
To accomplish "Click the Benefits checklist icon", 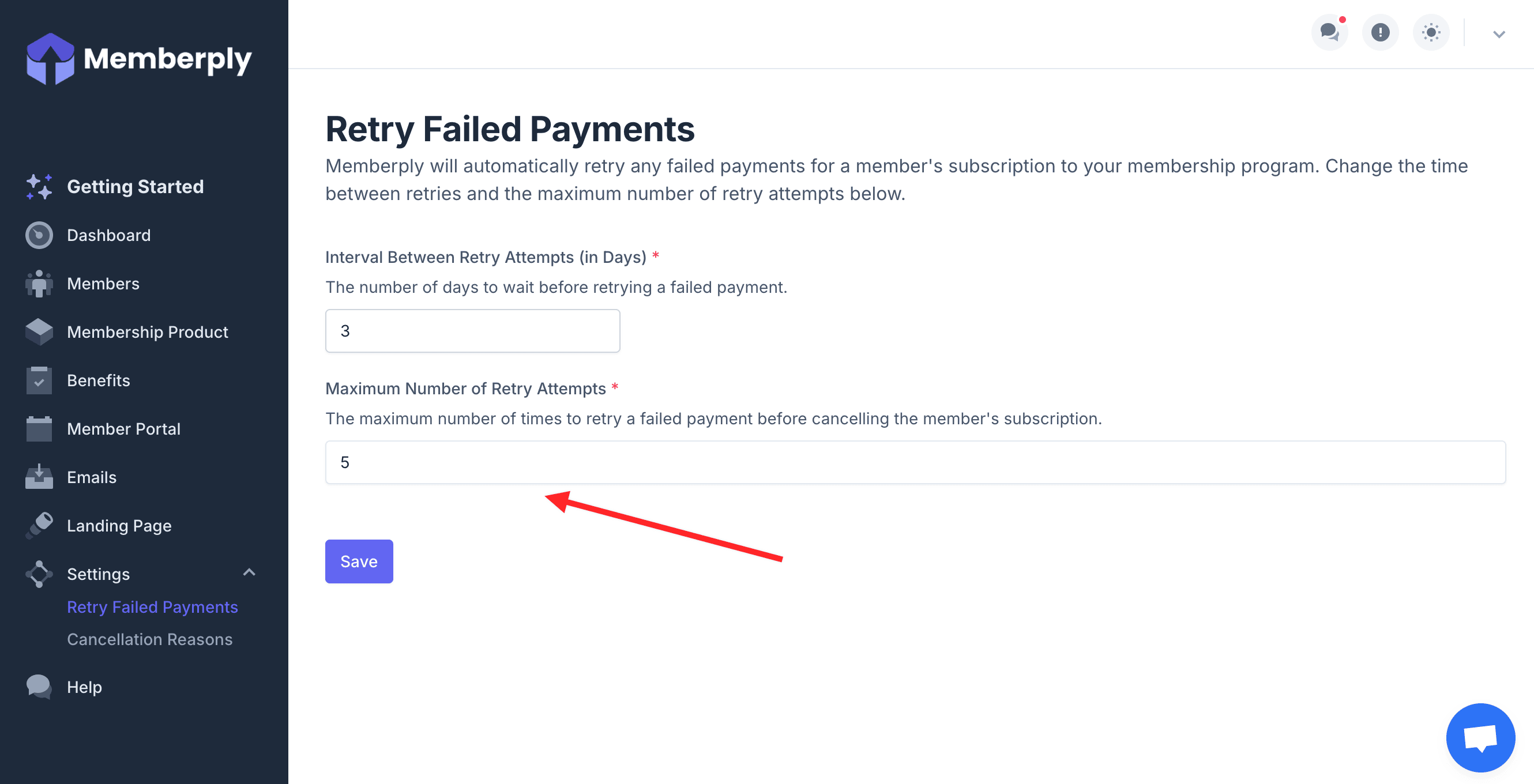I will 39,380.
